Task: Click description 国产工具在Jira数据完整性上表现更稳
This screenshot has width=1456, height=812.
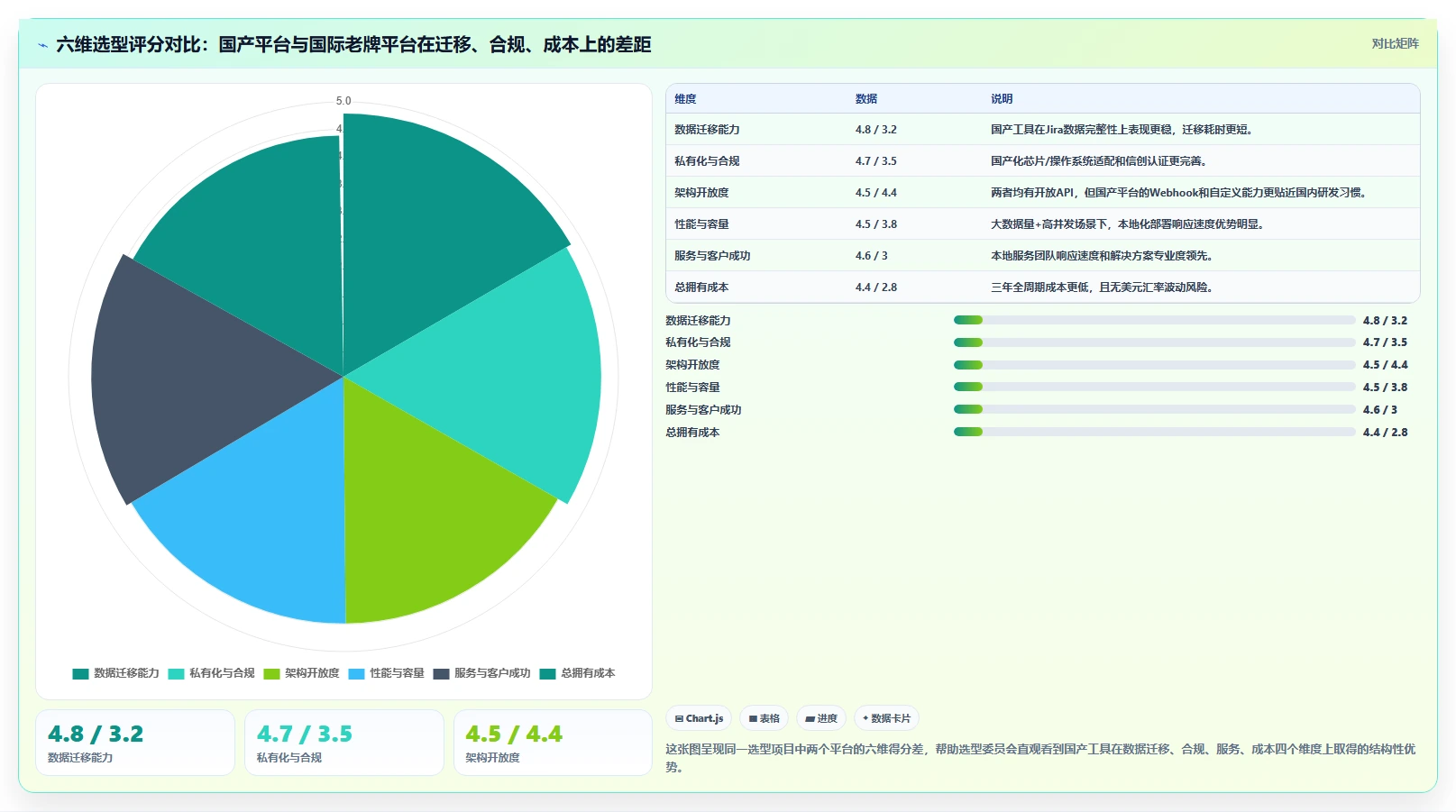Action: coord(1122,130)
